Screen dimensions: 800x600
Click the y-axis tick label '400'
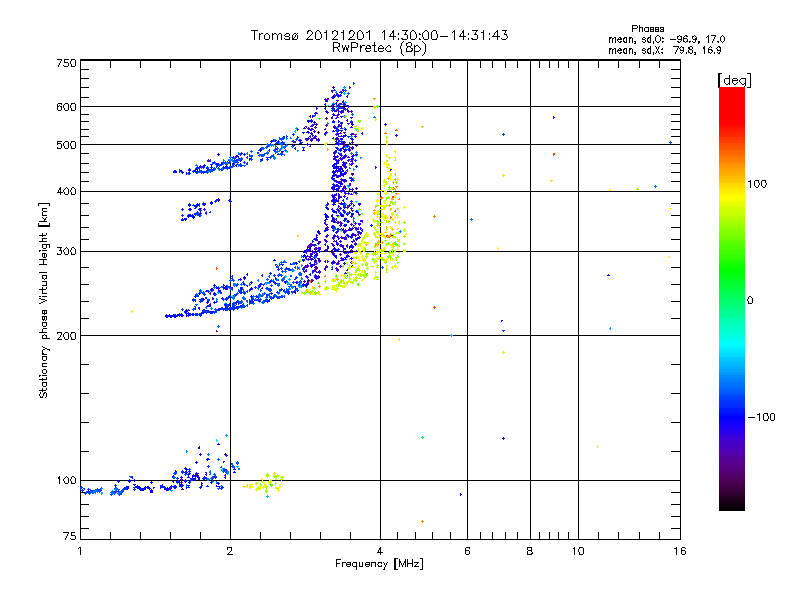[67, 191]
